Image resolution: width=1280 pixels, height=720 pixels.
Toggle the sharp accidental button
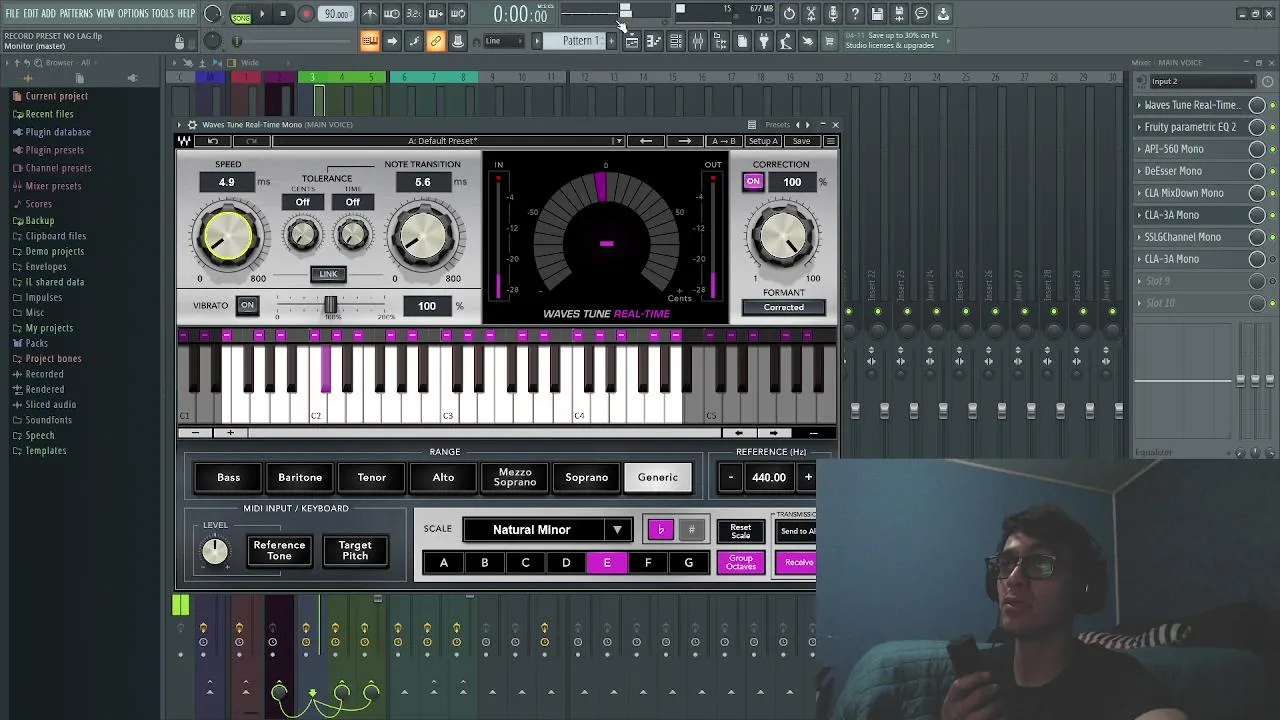pyautogui.click(x=691, y=530)
